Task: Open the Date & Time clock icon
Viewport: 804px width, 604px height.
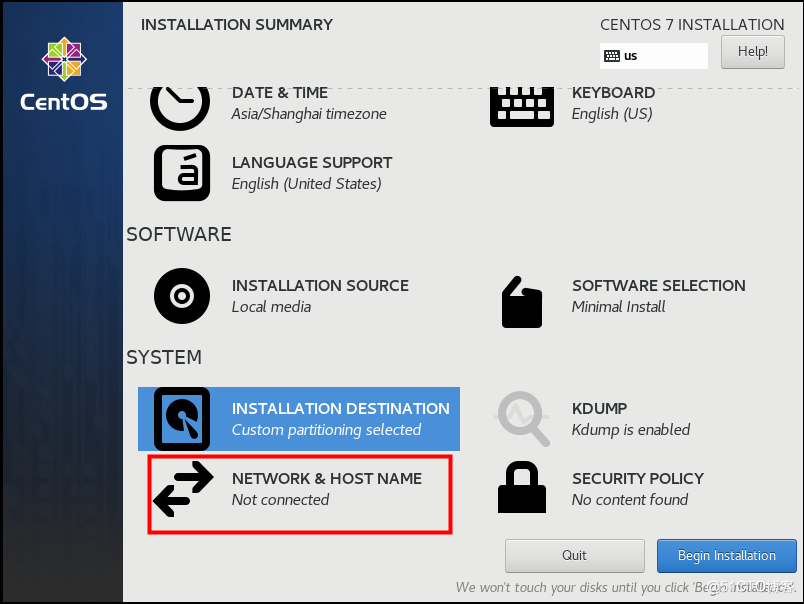Action: pyautogui.click(x=180, y=108)
